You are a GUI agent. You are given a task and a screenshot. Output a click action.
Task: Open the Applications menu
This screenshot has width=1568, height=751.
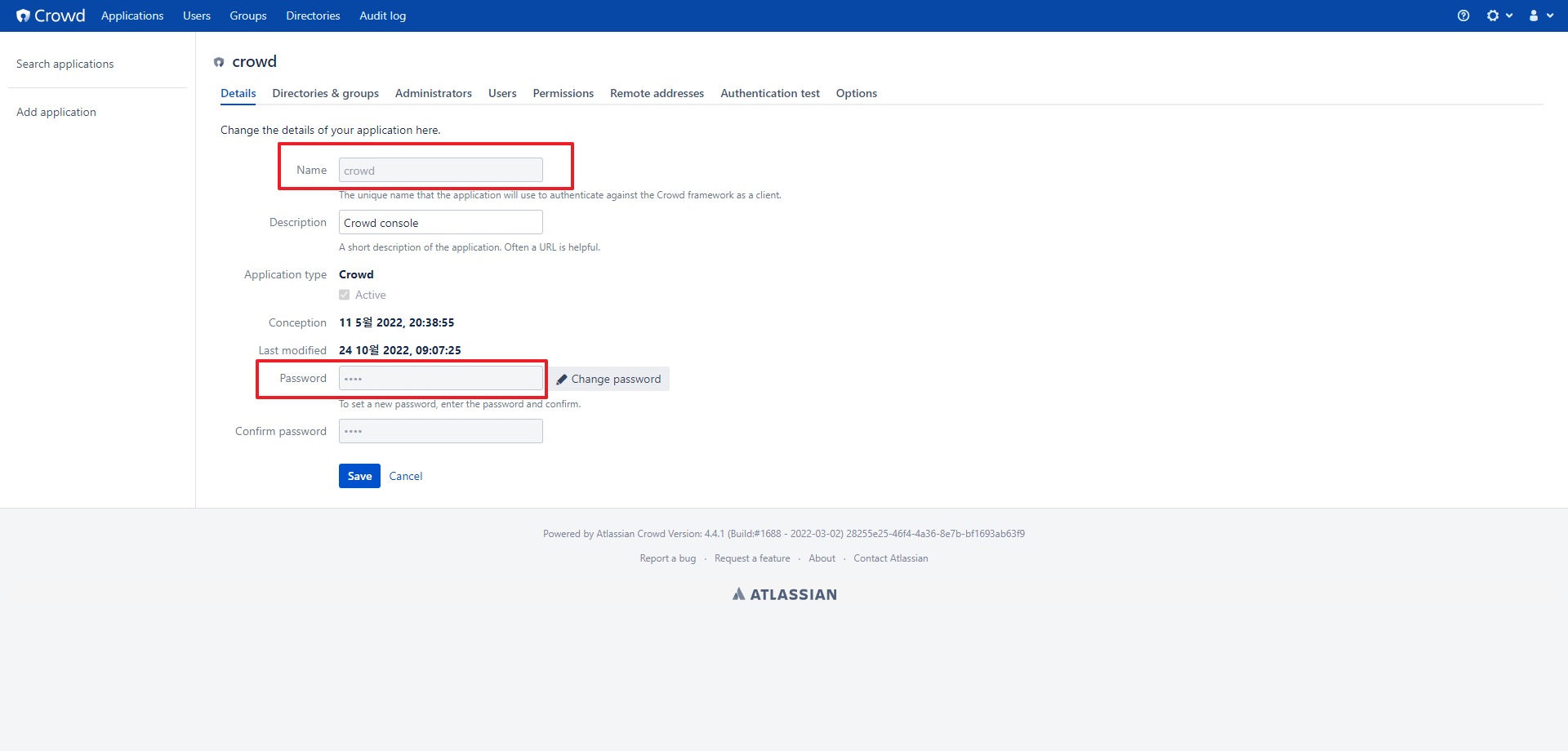pos(132,16)
